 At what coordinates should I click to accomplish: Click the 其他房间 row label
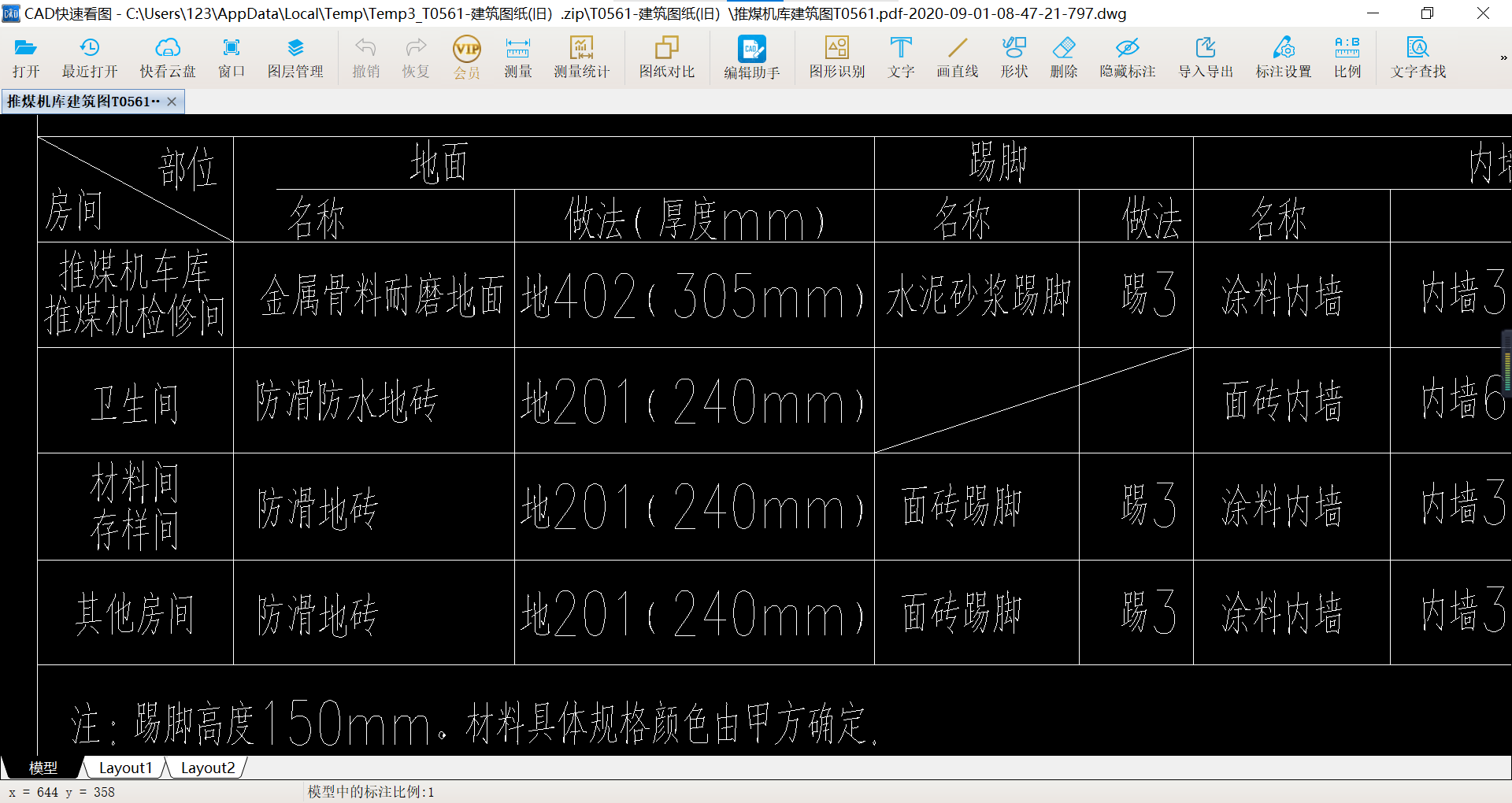tap(135, 614)
